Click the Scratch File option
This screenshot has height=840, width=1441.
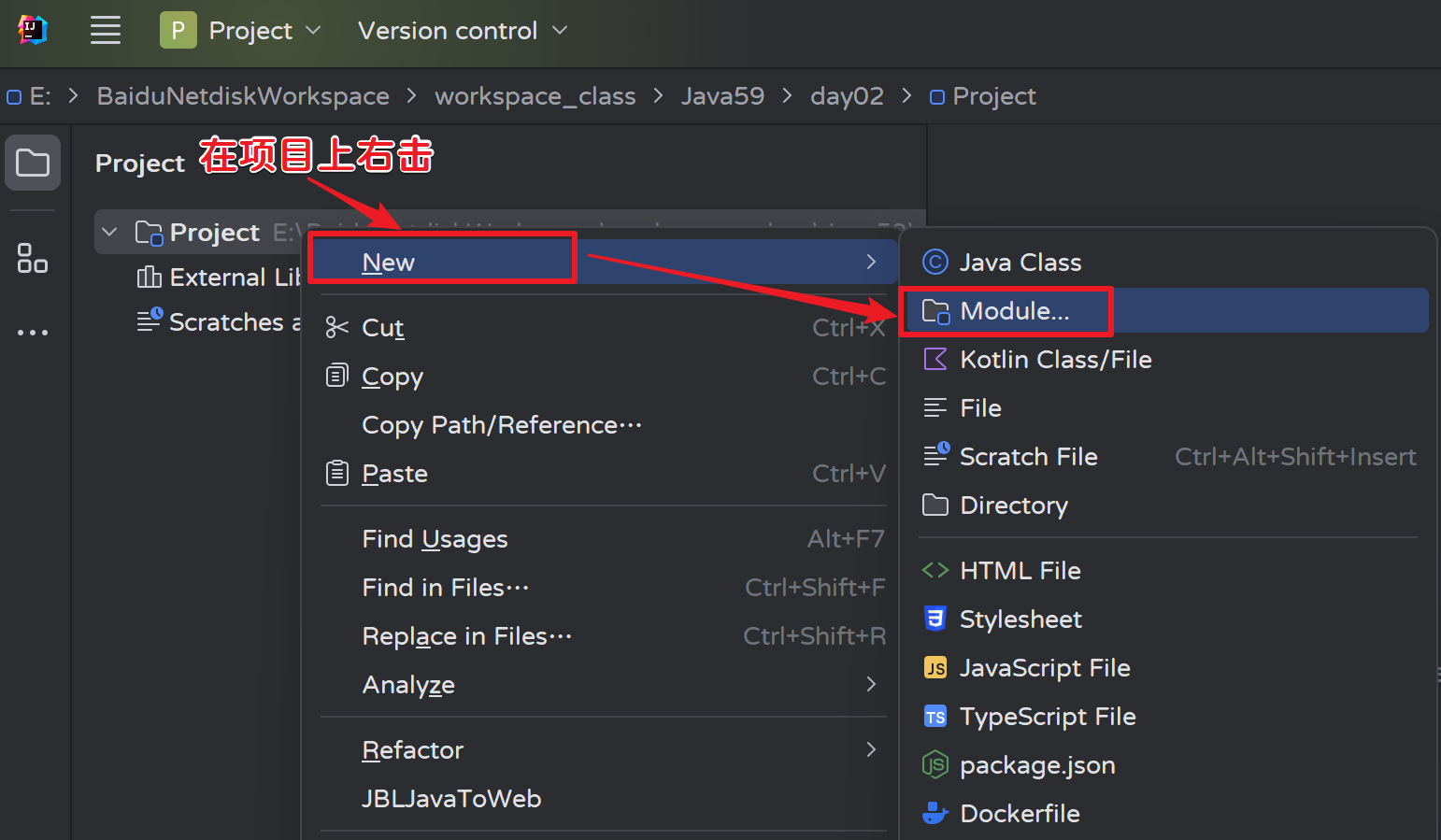pos(1028,456)
